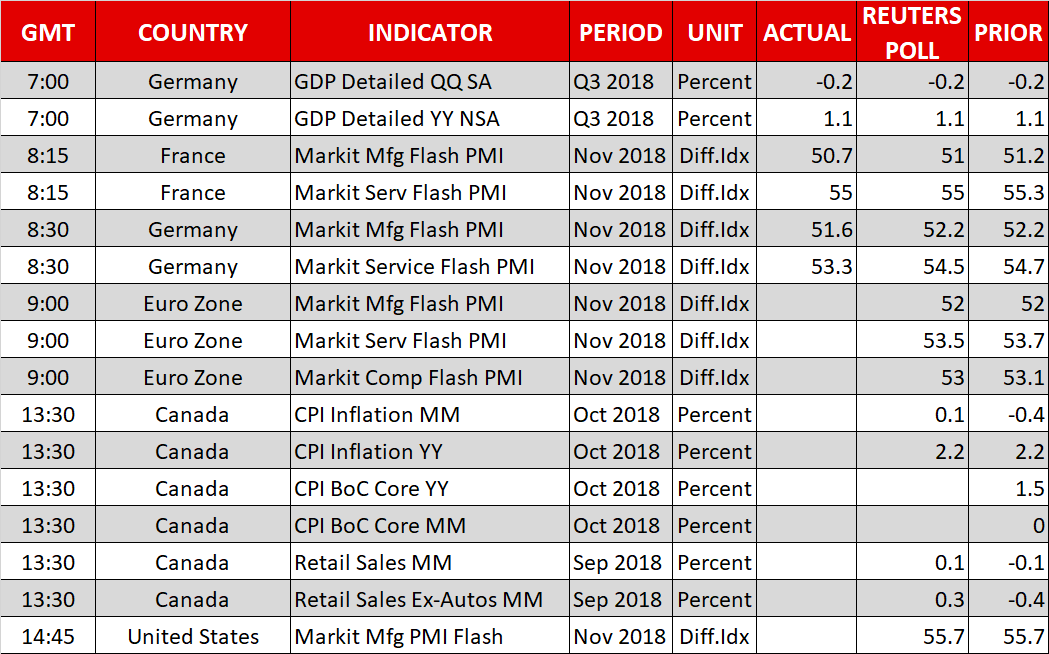Click the UNIT column header

coord(714,32)
